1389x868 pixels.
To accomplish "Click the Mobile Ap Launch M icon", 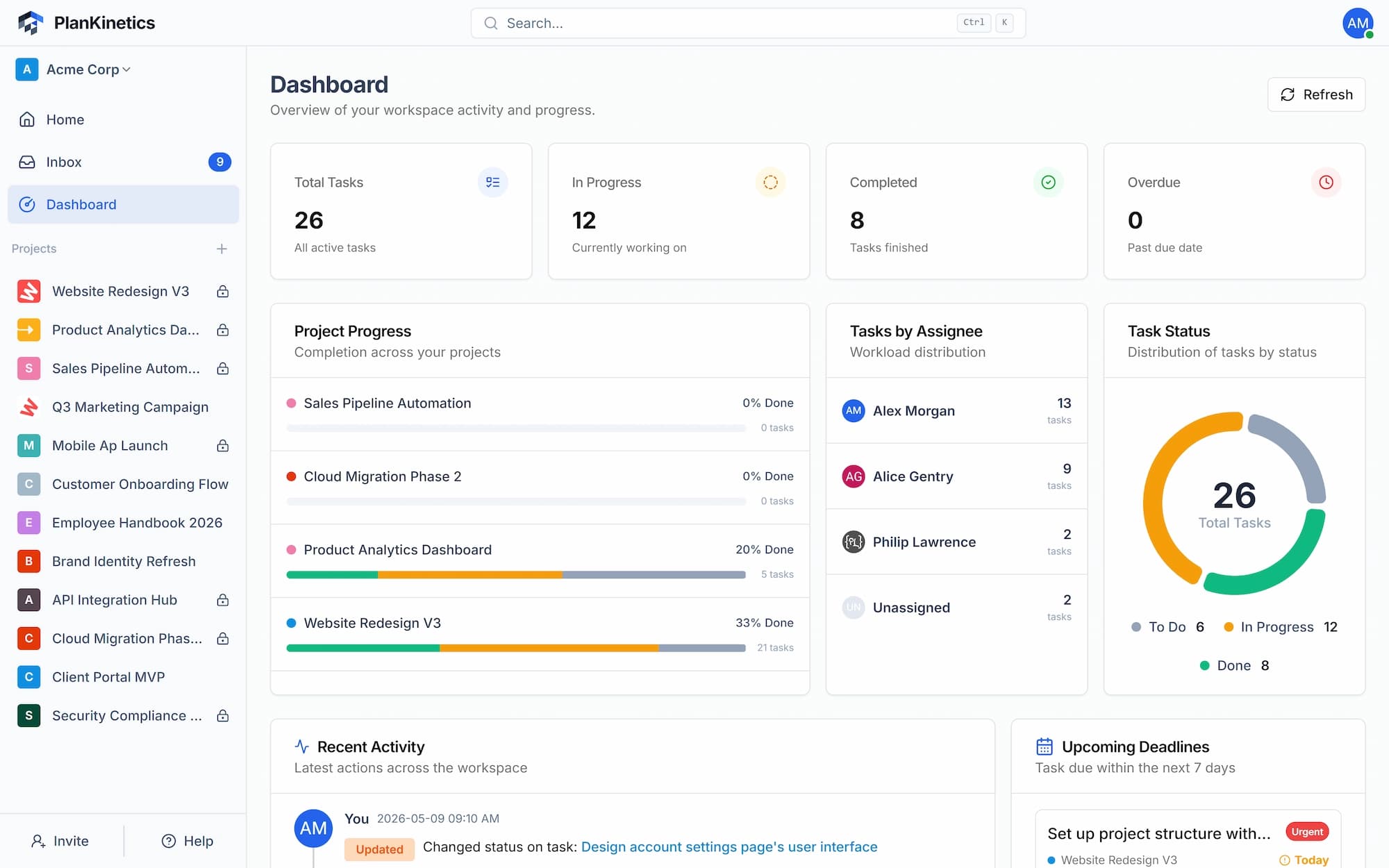I will tap(28, 446).
